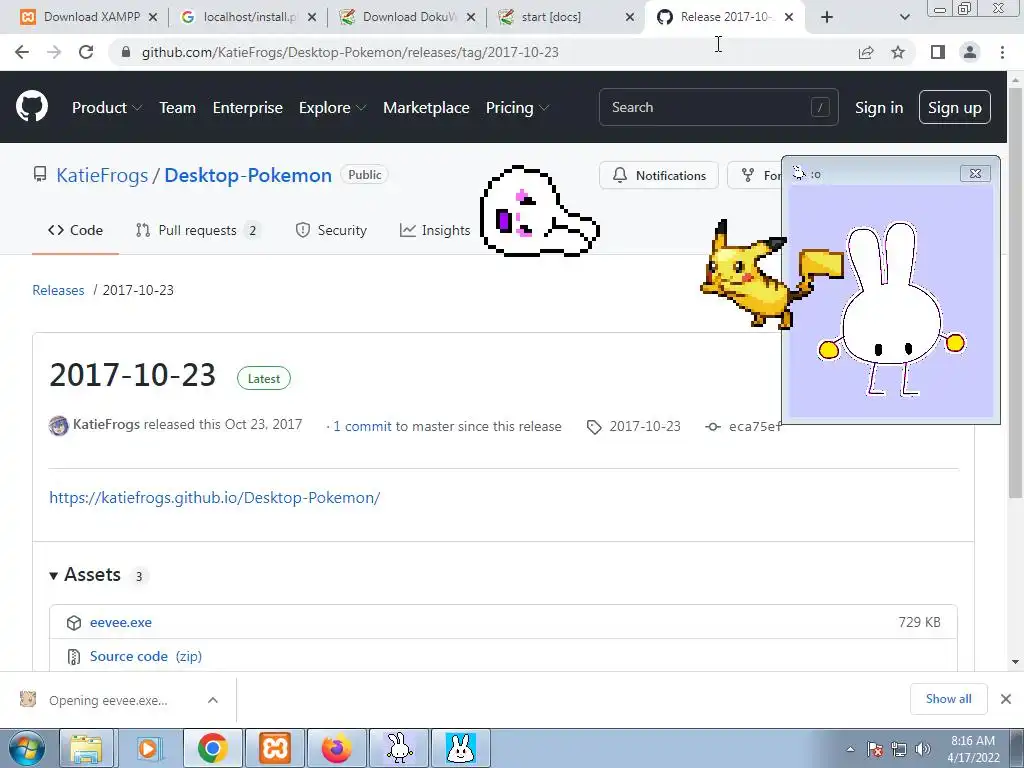Bookmark this page with the star icon

click(898, 52)
